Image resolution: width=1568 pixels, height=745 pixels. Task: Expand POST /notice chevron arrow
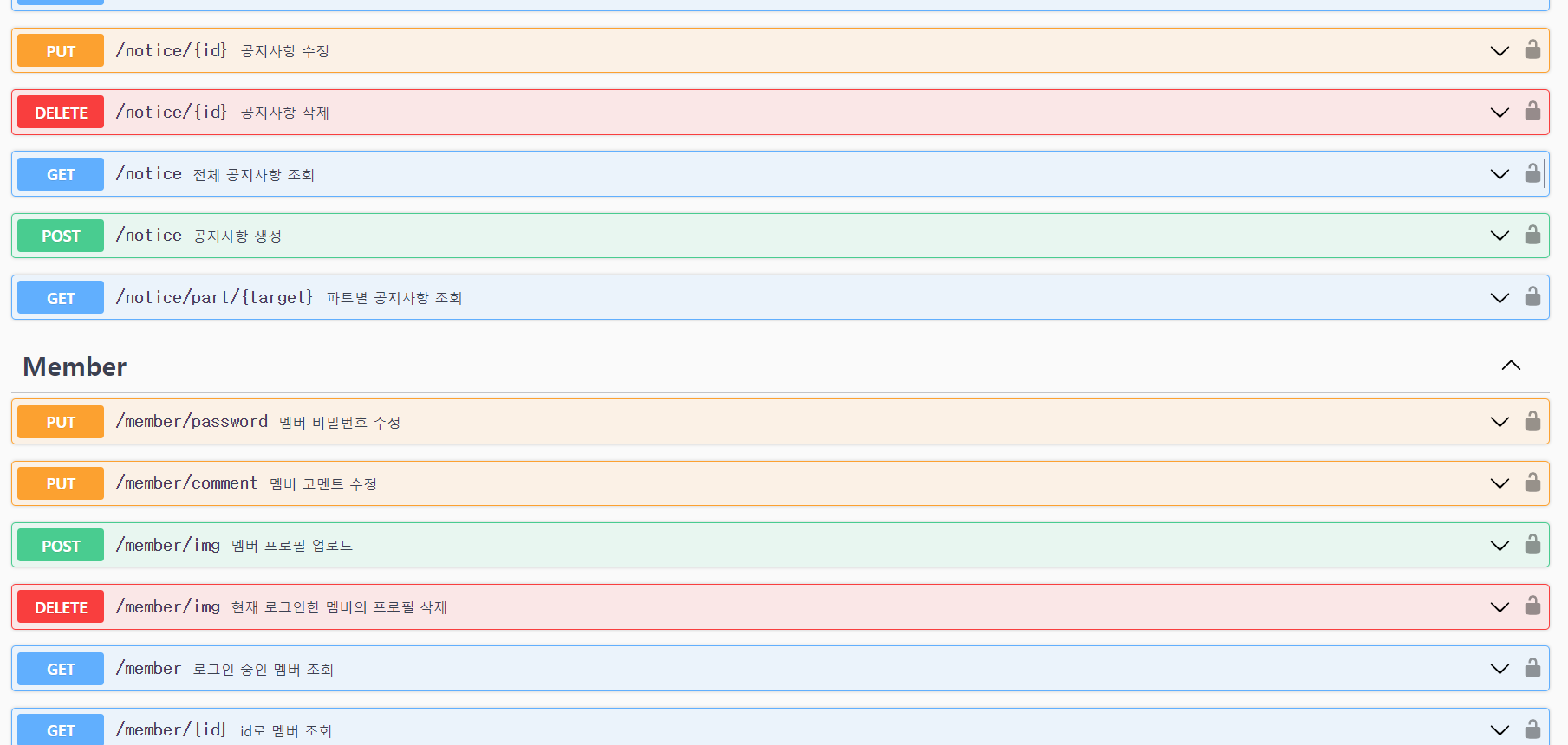click(x=1500, y=236)
